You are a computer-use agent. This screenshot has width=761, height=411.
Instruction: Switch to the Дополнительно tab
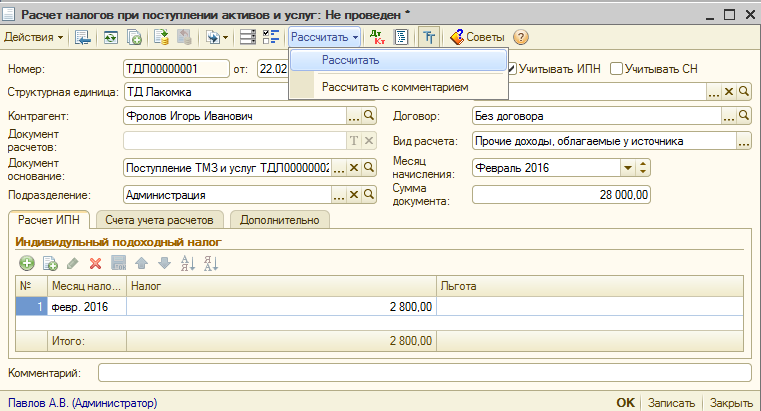[280, 220]
